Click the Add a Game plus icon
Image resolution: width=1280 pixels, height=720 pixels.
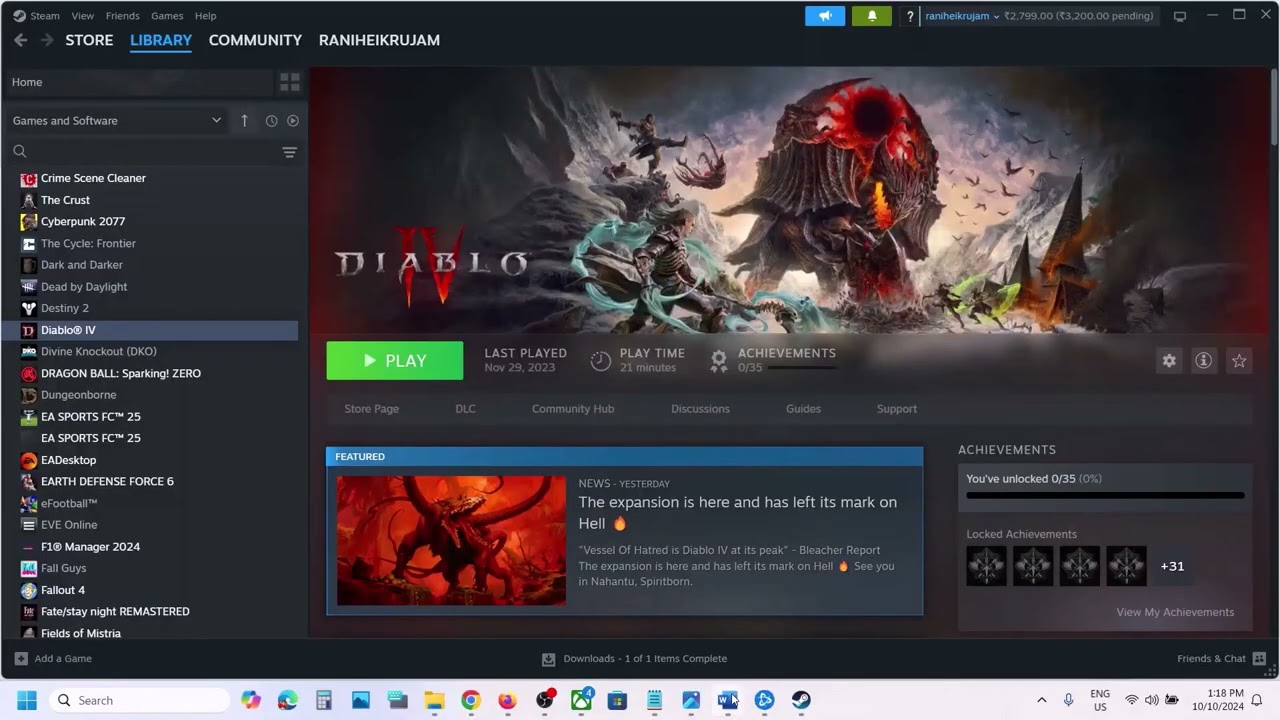[x=21, y=658]
